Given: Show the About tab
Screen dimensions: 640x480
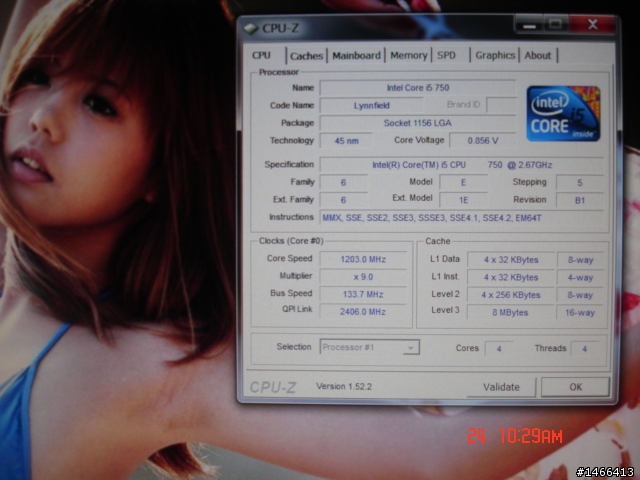Looking at the screenshot, I should (538, 55).
